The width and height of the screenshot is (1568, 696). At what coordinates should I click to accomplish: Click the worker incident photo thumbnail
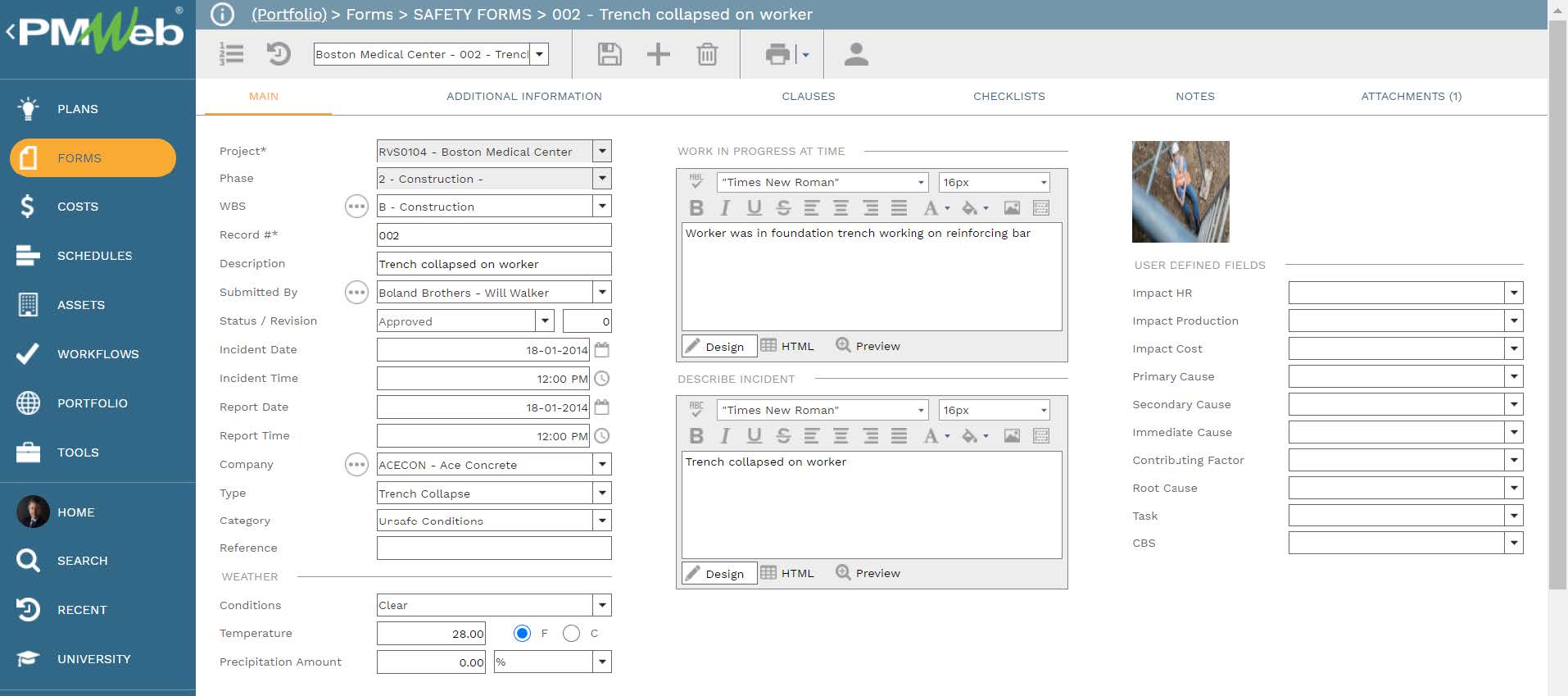(x=1180, y=191)
